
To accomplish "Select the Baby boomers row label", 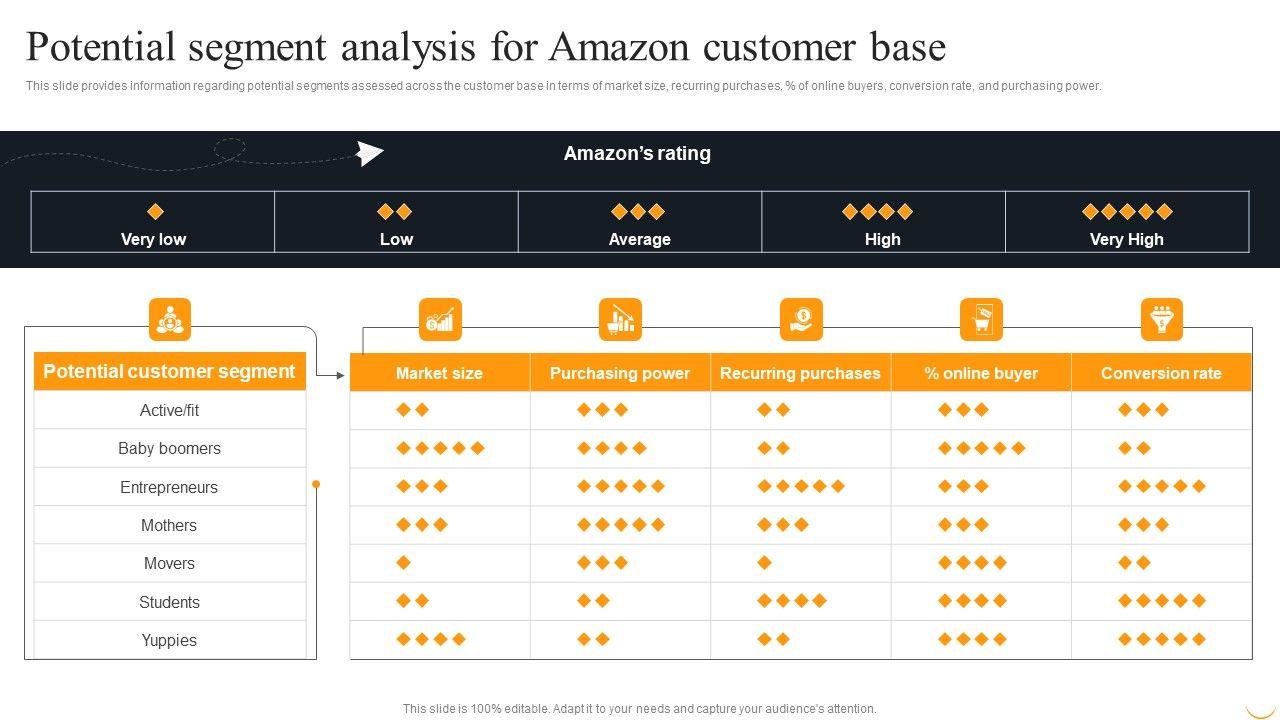I will coord(169,449).
